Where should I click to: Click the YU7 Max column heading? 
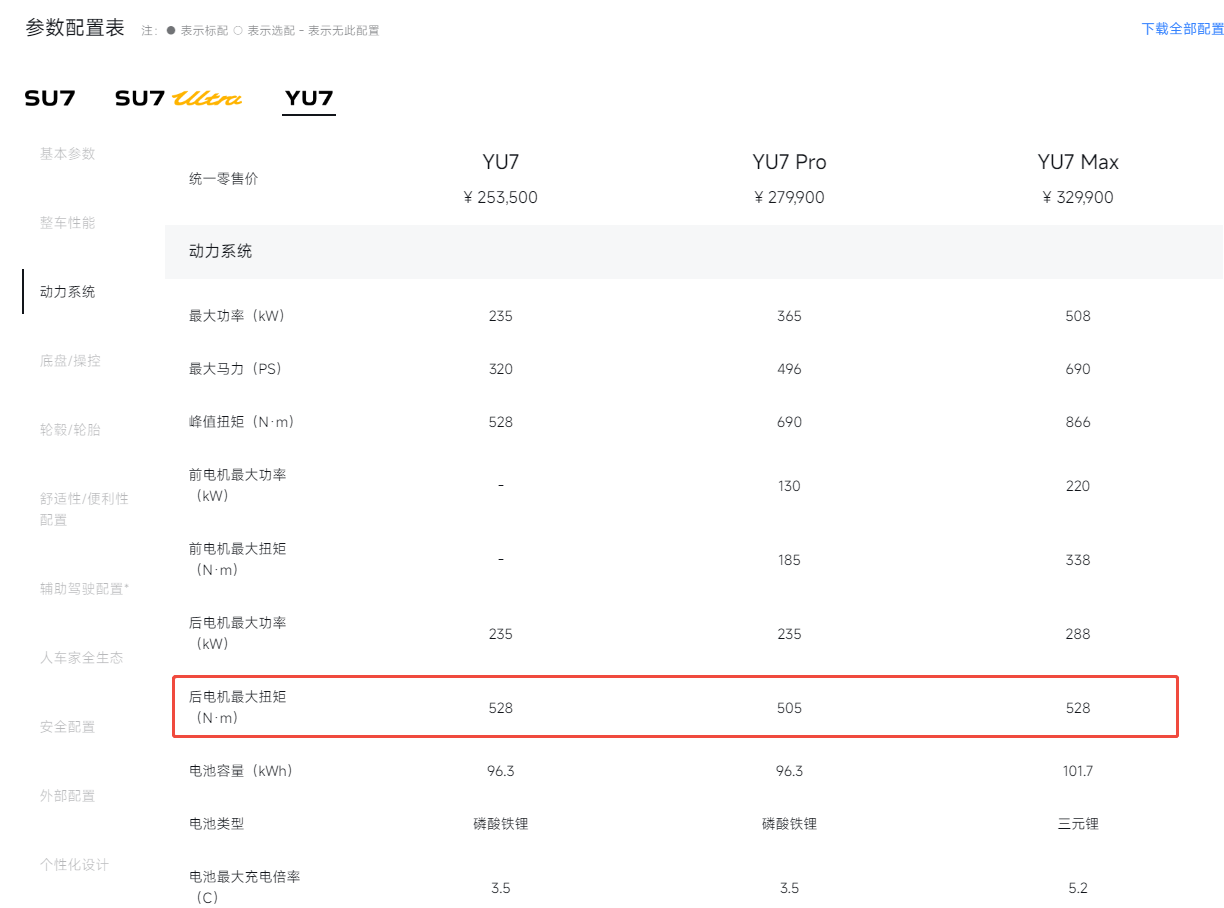pos(1078,162)
